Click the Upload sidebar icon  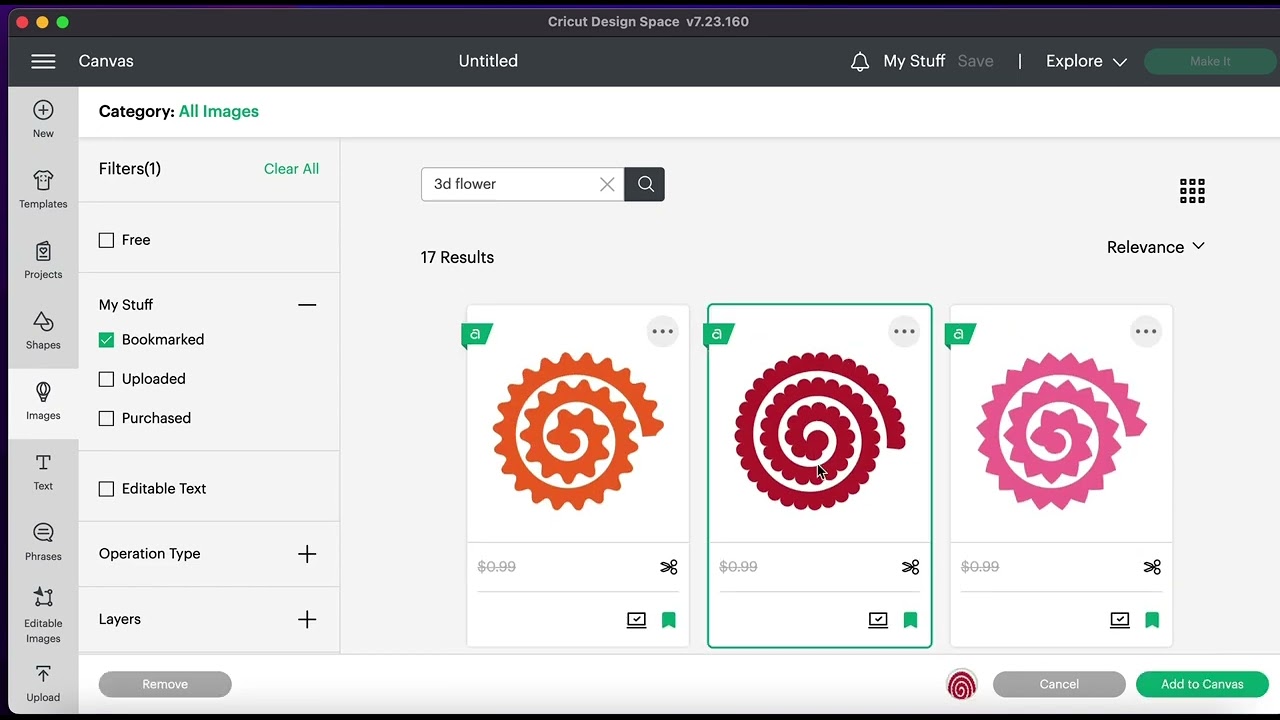click(43, 684)
